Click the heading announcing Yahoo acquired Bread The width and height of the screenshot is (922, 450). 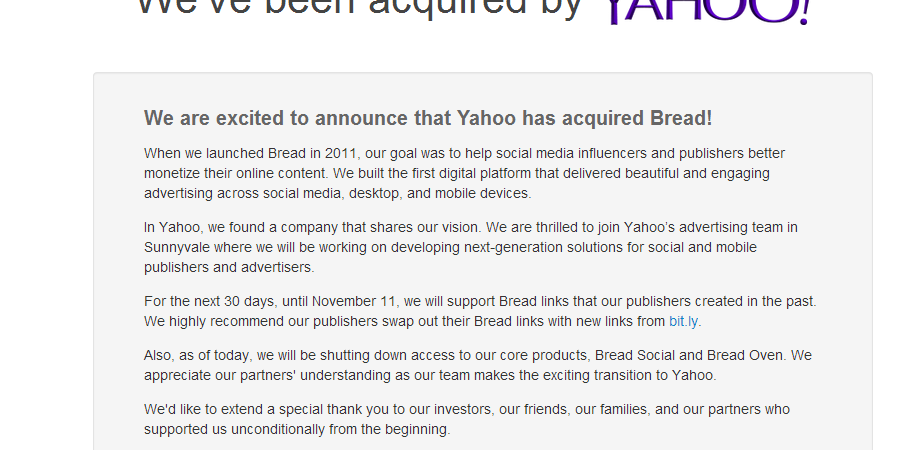[x=428, y=118]
